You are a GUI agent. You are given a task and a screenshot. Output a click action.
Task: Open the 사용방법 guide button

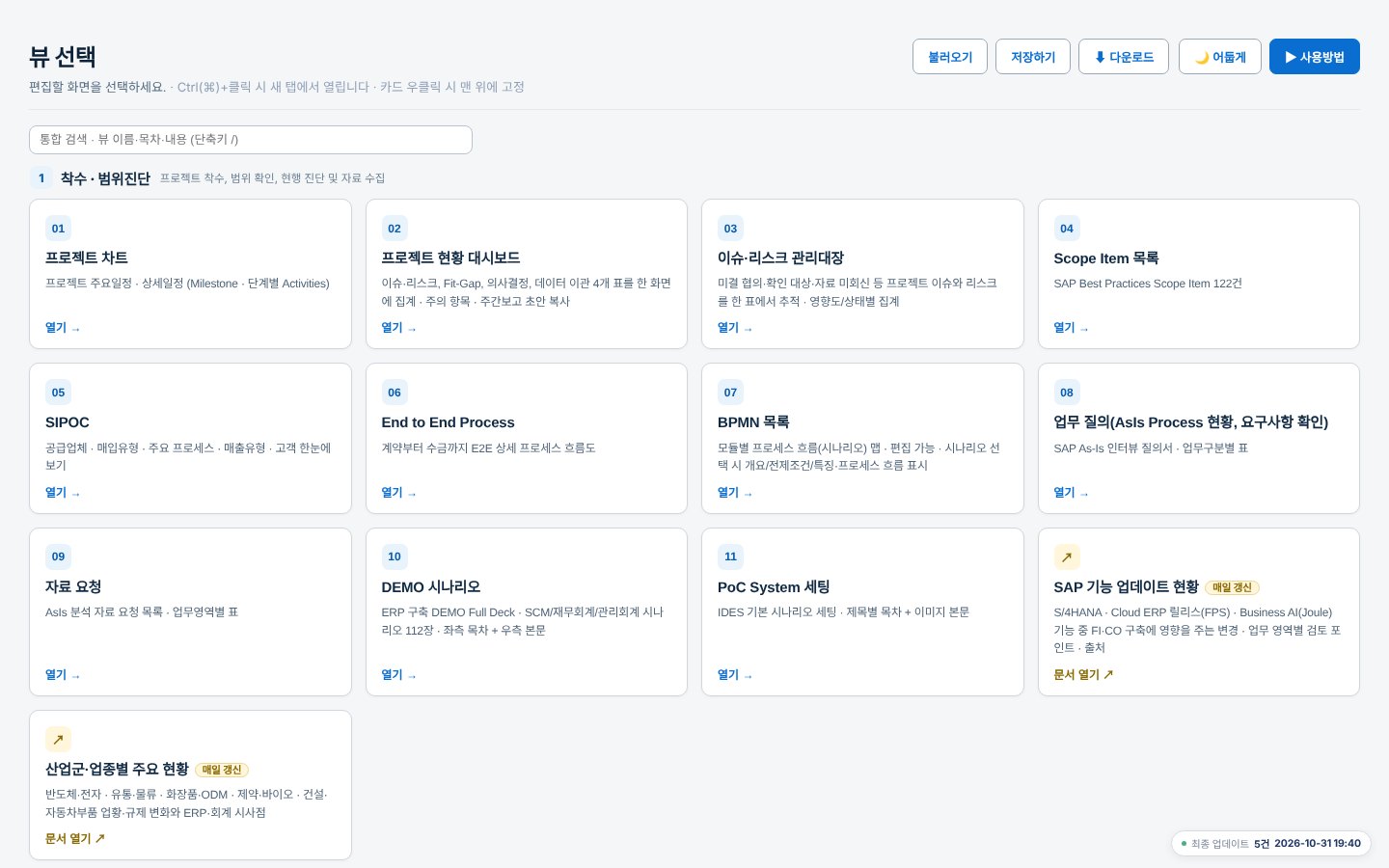click(x=1315, y=57)
